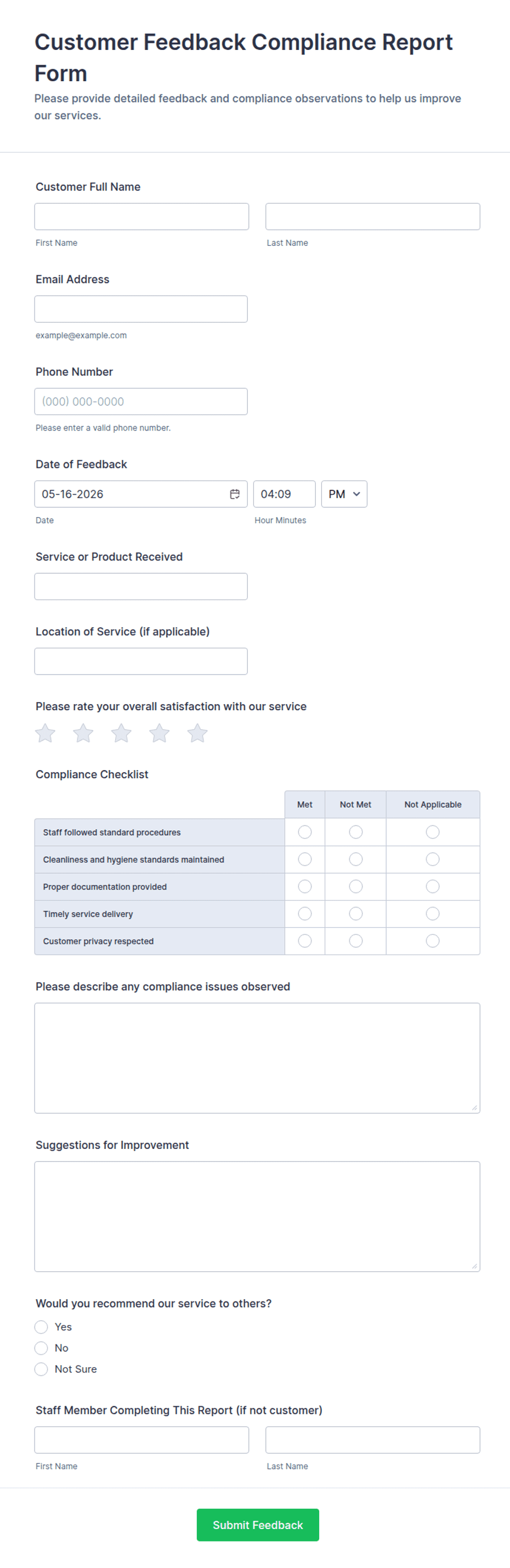Mark cleanliness standards as Not Met
This screenshot has height=1568, width=510.
tap(356, 859)
